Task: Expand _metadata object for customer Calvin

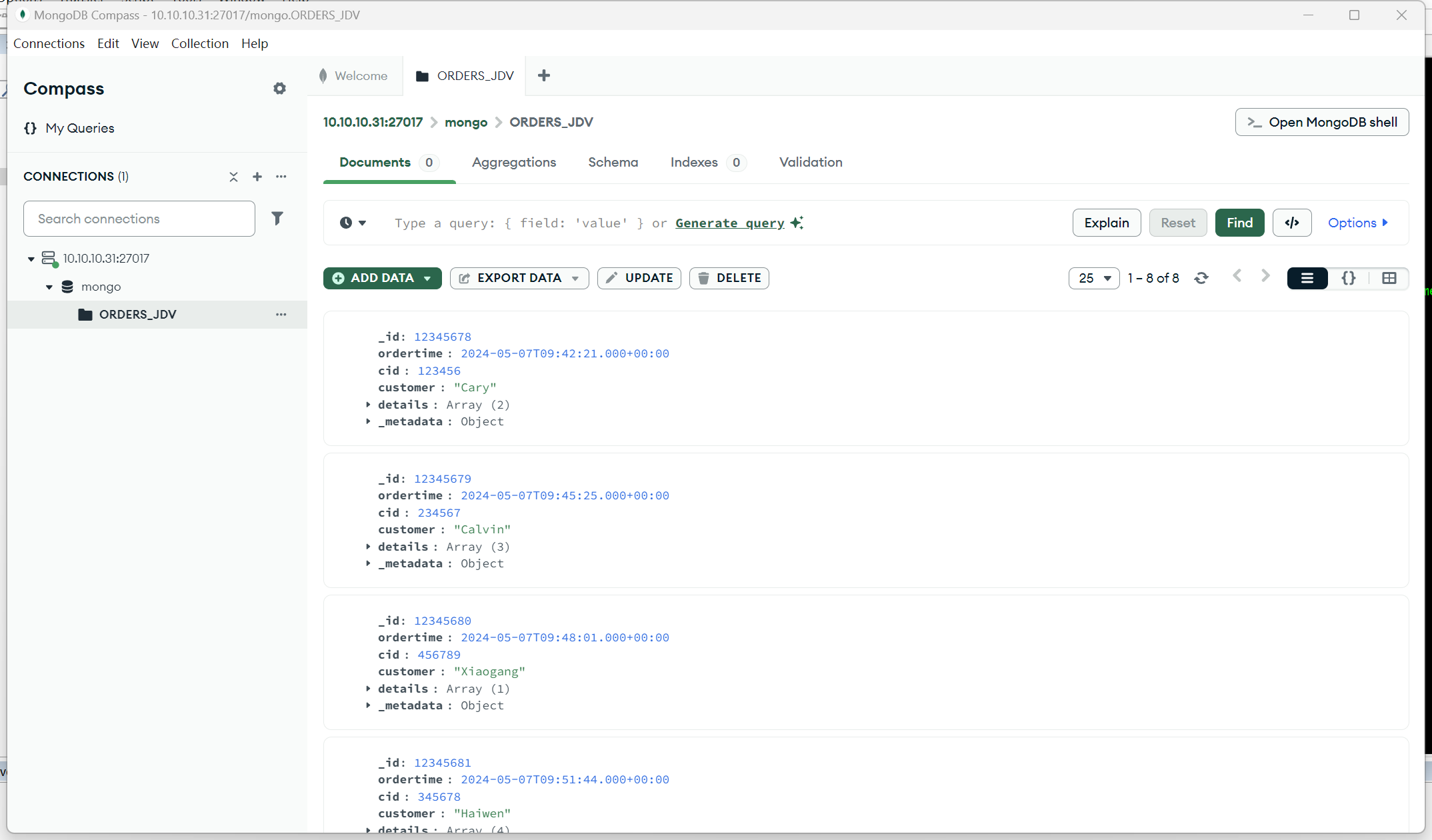Action: pyautogui.click(x=368, y=563)
